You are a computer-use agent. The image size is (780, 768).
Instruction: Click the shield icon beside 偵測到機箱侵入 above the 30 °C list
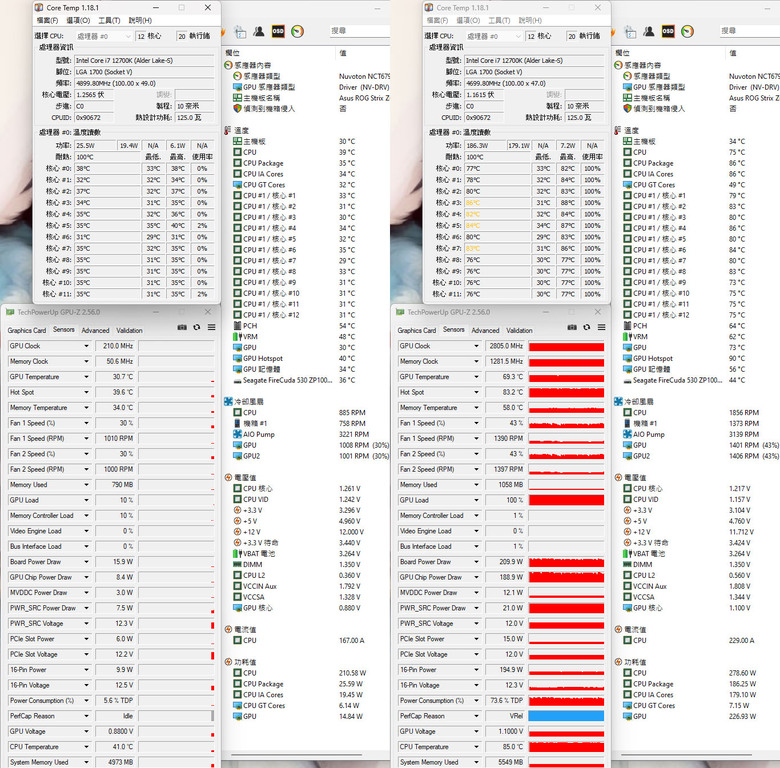pyautogui.click(x=238, y=108)
